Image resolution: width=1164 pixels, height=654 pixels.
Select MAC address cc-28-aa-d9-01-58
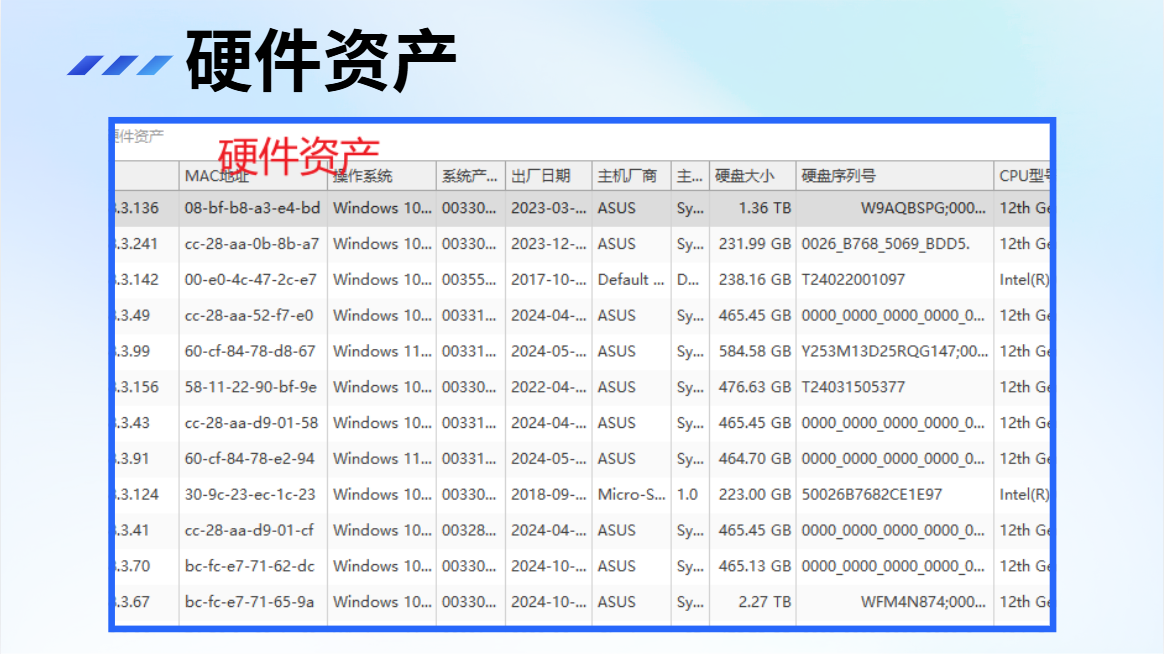pyautogui.click(x=251, y=422)
